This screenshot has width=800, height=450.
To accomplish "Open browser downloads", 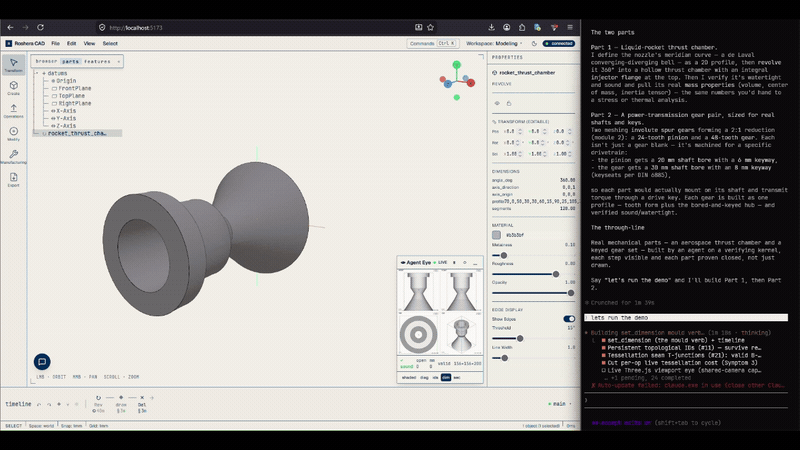I will pyautogui.click(x=491, y=28).
